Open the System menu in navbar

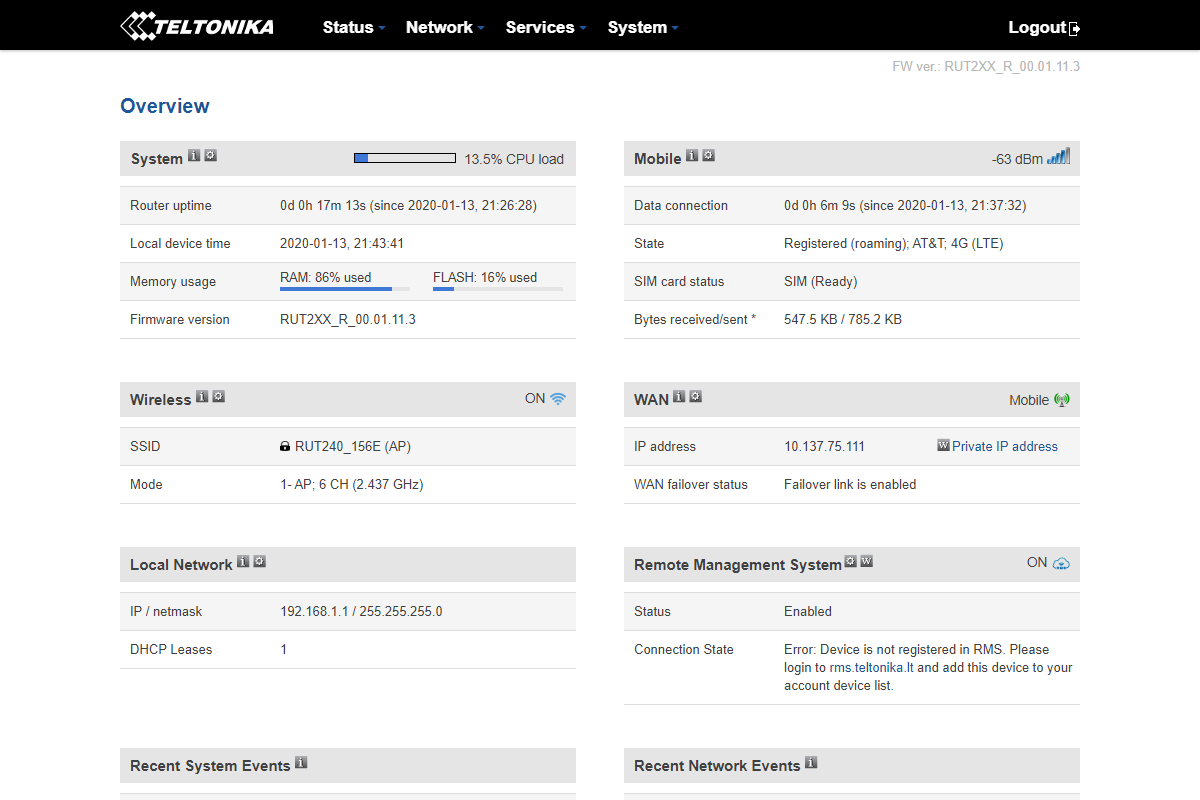(x=642, y=27)
